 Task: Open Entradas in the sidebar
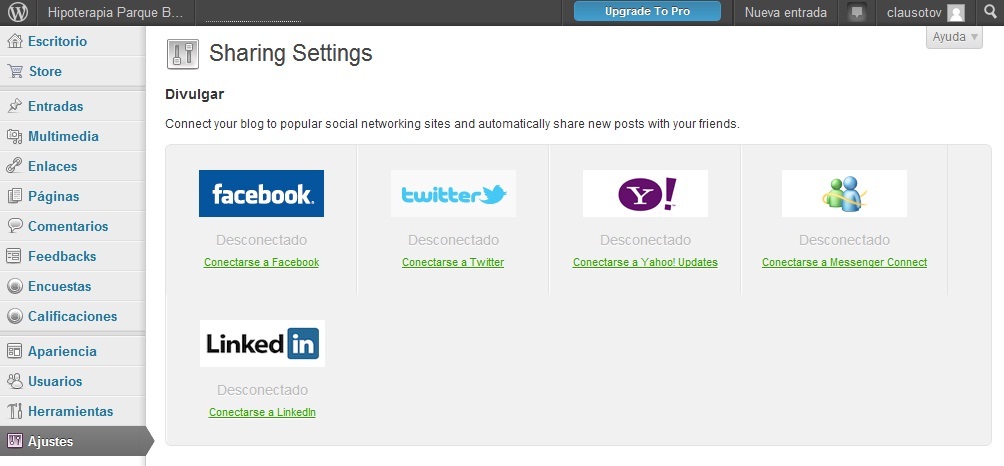pyautogui.click(x=55, y=106)
